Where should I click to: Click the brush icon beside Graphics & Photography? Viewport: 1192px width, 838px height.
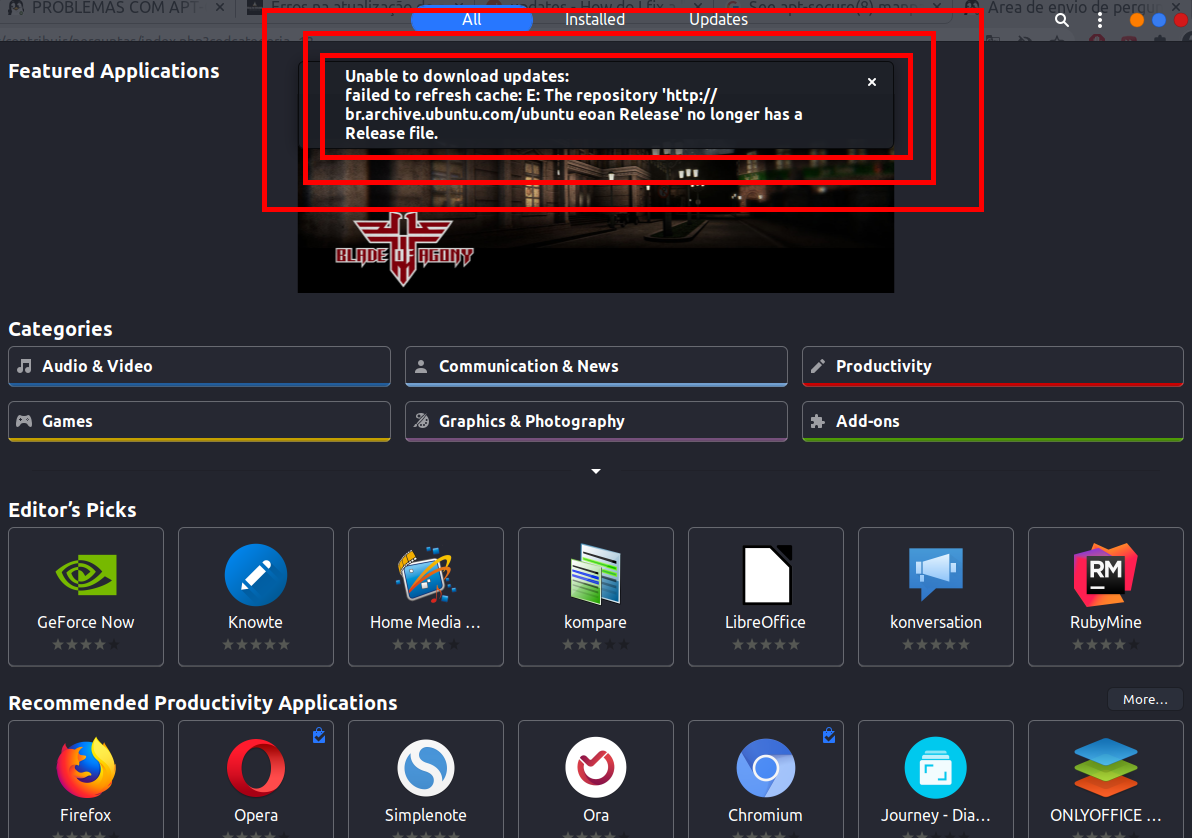(x=422, y=421)
